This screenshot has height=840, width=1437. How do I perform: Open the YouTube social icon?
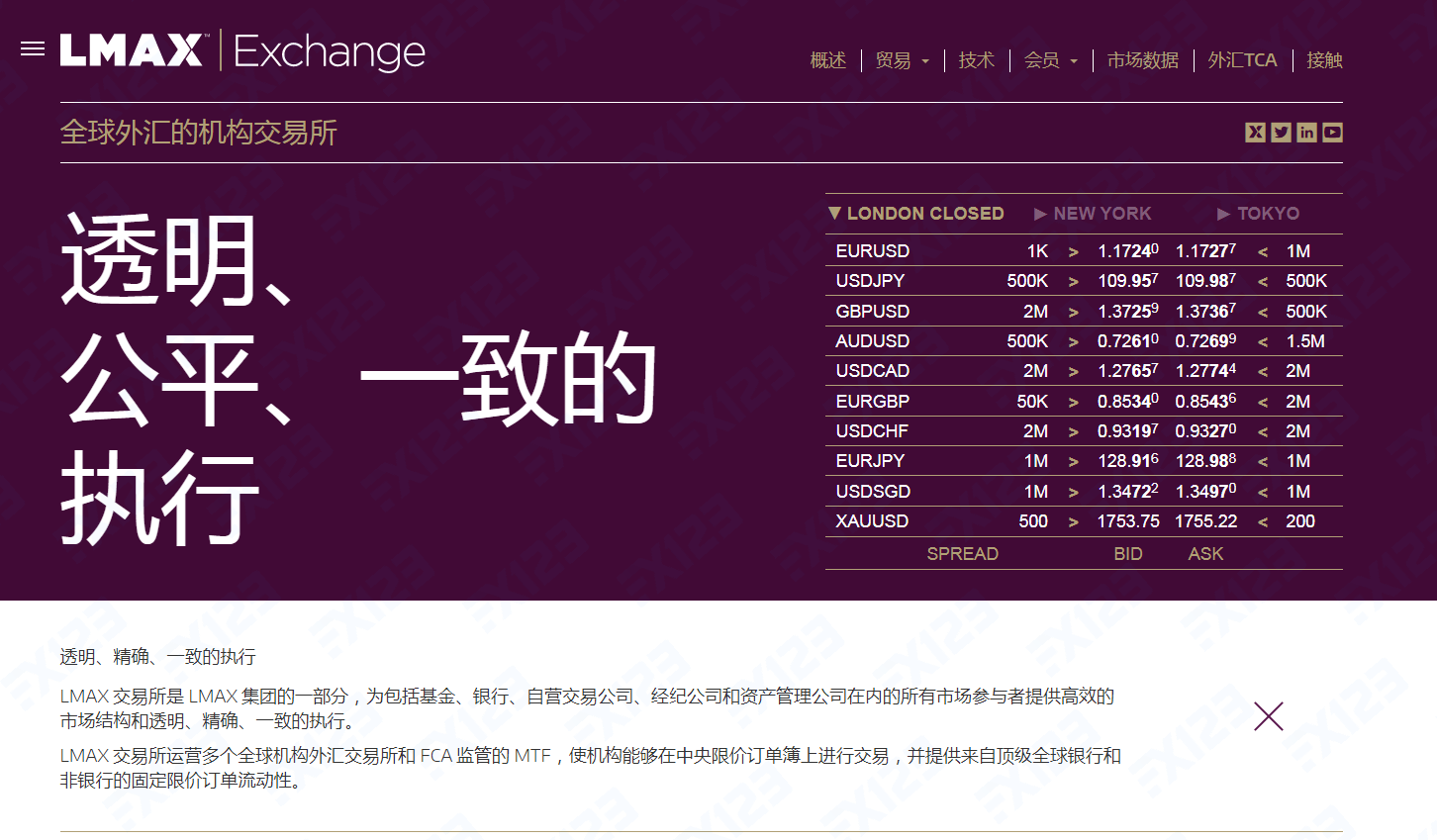tap(1332, 133)
